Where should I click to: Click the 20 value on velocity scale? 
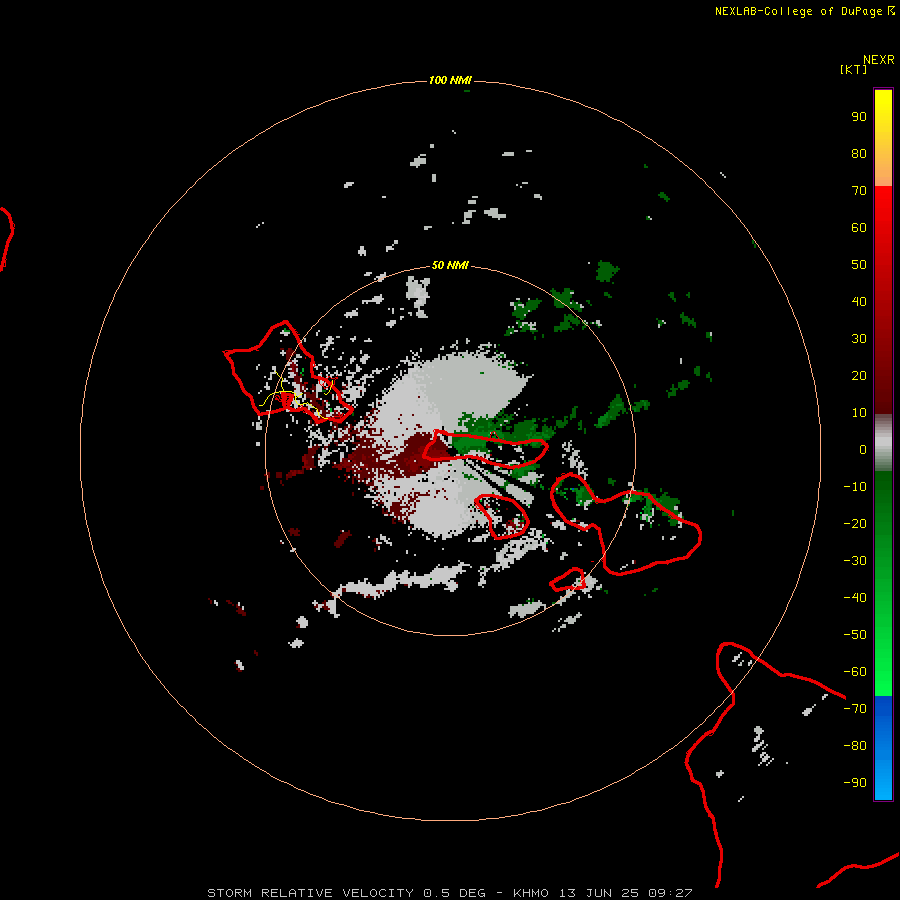(x=859, y=376)
